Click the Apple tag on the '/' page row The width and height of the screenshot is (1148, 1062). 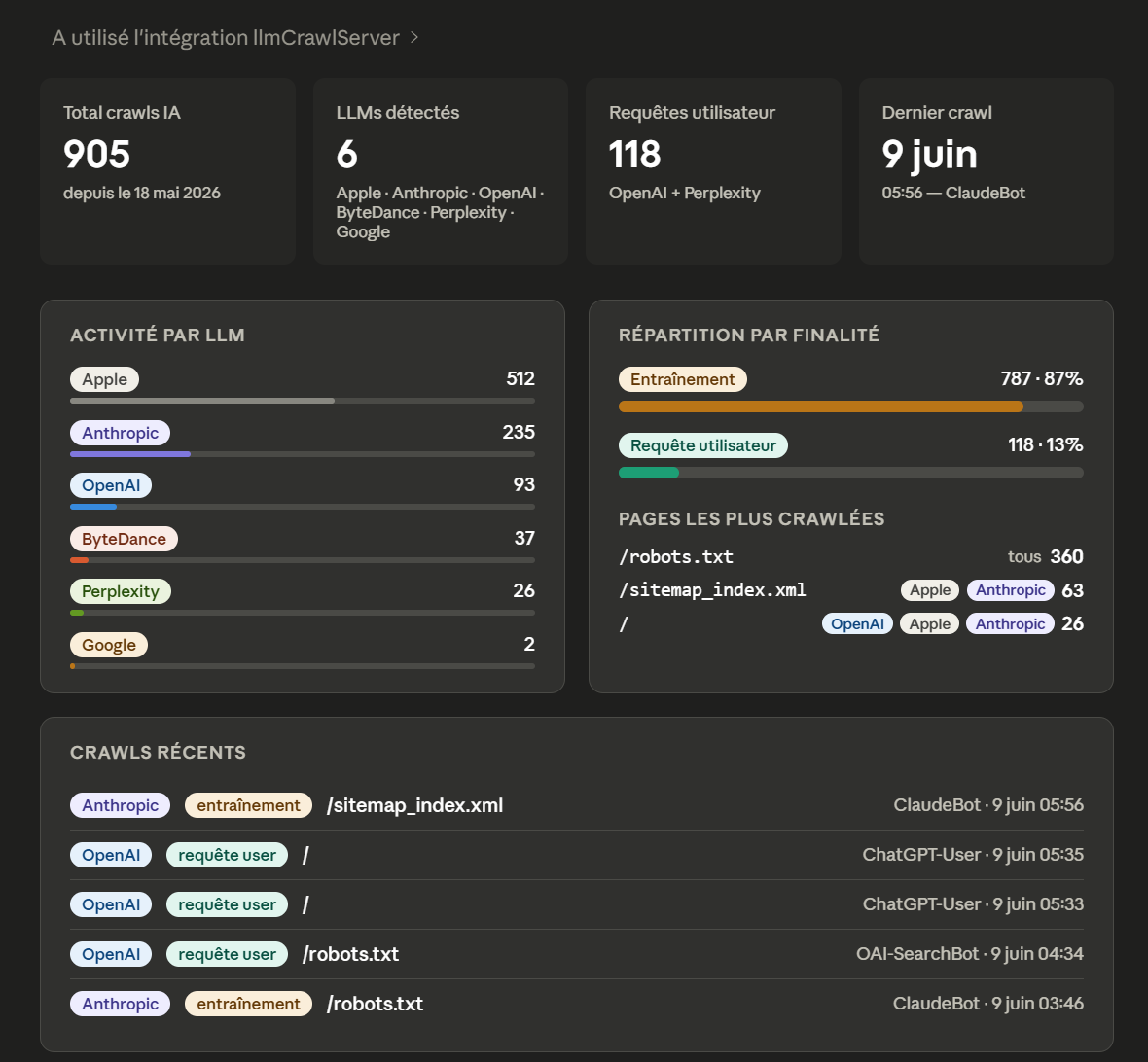[x=930, y=623]
